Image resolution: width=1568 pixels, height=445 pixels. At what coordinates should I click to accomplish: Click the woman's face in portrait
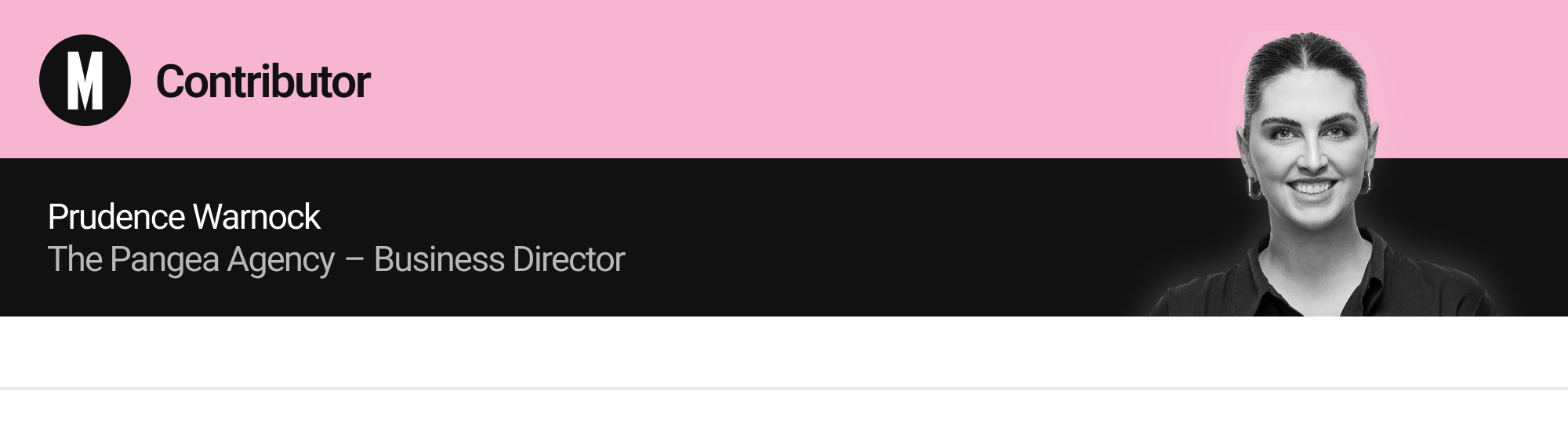click(x=1311, y=161)
